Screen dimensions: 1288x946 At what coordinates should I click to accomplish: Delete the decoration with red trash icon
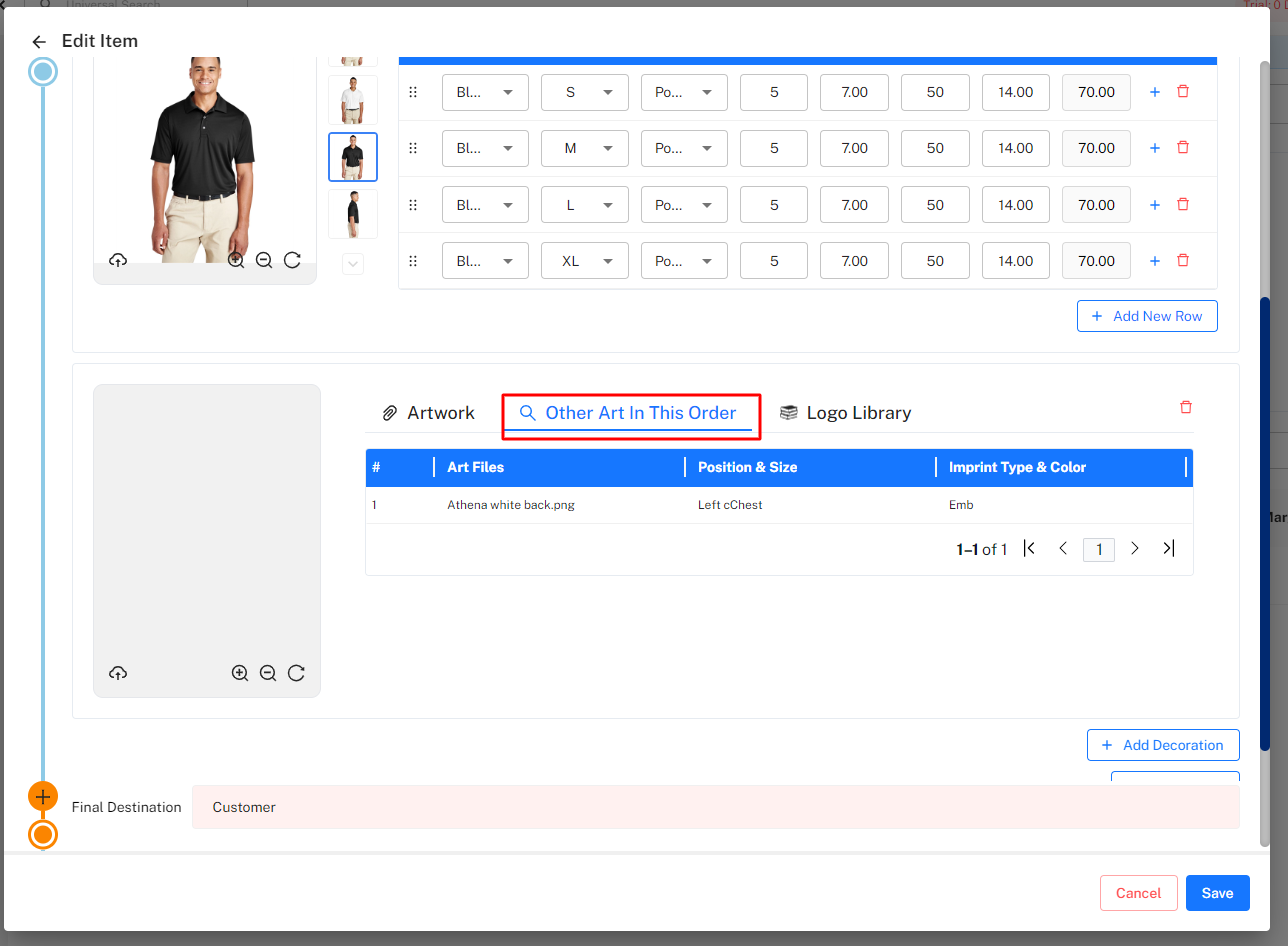(1186, 407)
